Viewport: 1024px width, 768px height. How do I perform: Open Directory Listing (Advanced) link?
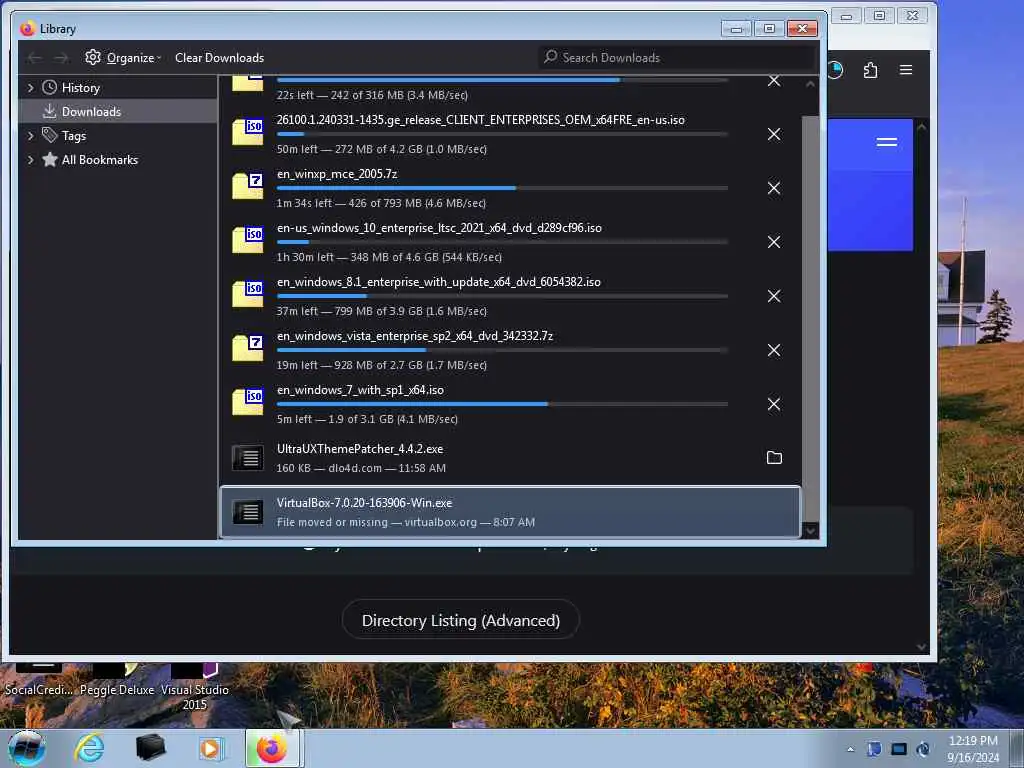(461, 620)
